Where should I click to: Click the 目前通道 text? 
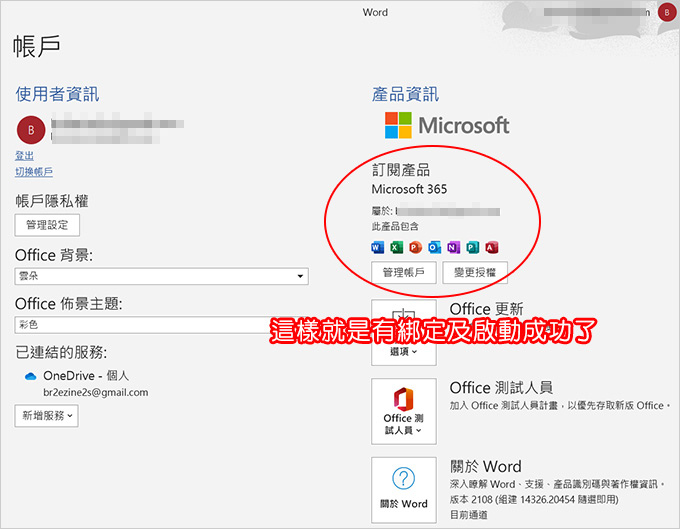468,515
